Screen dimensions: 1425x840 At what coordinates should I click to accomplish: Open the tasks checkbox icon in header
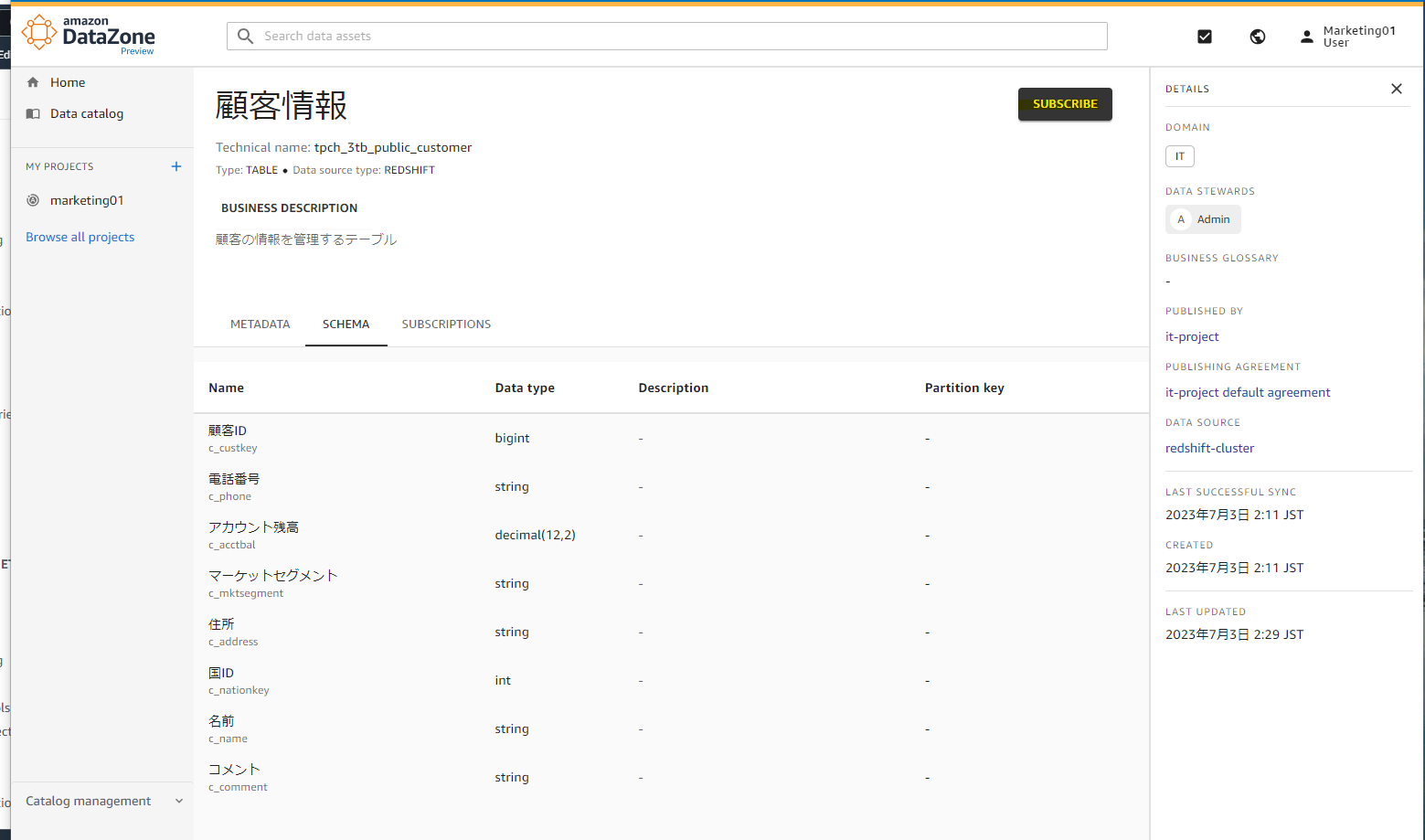pos(1205,37)
